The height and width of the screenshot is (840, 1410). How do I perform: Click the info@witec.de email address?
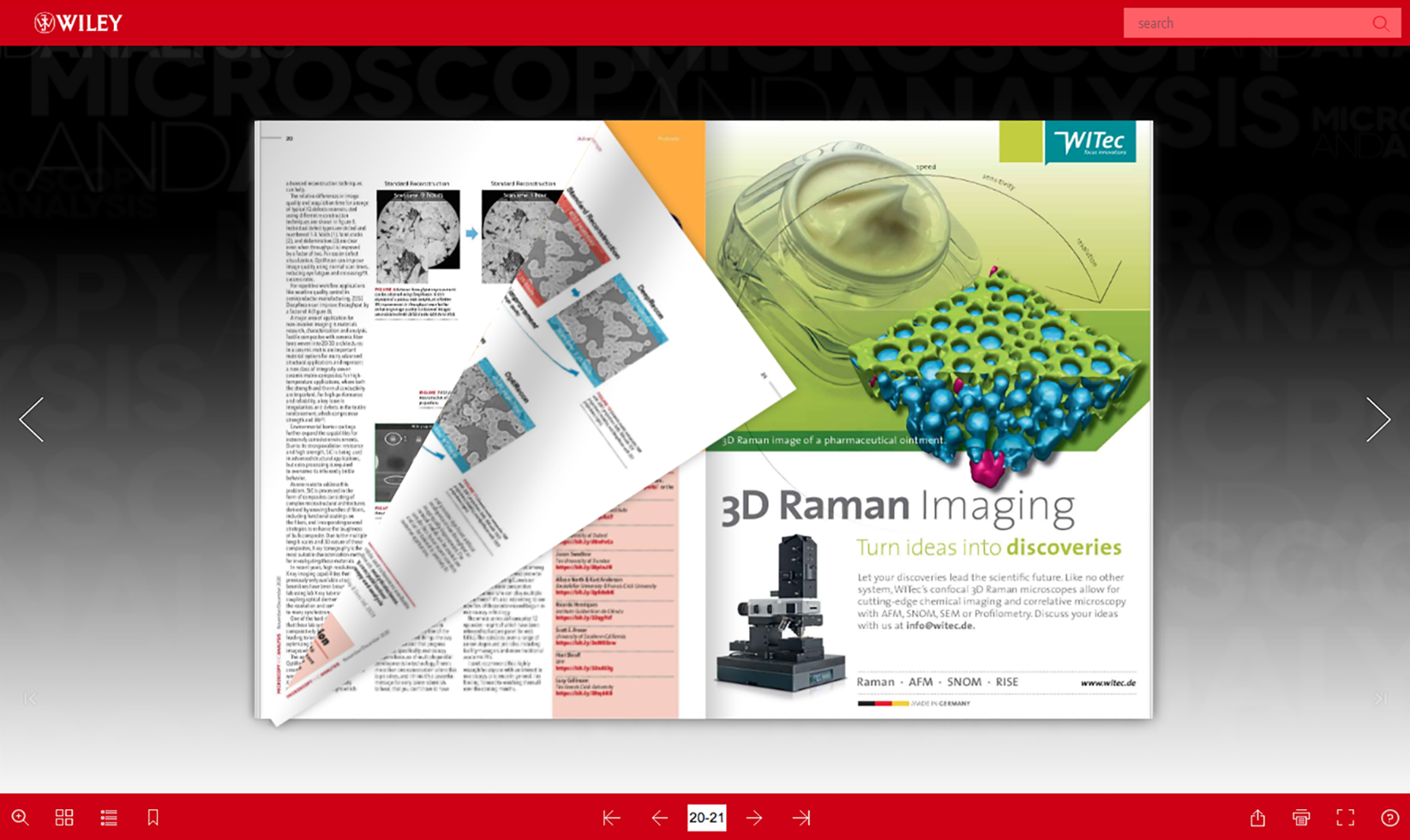(x=939, y=626)
